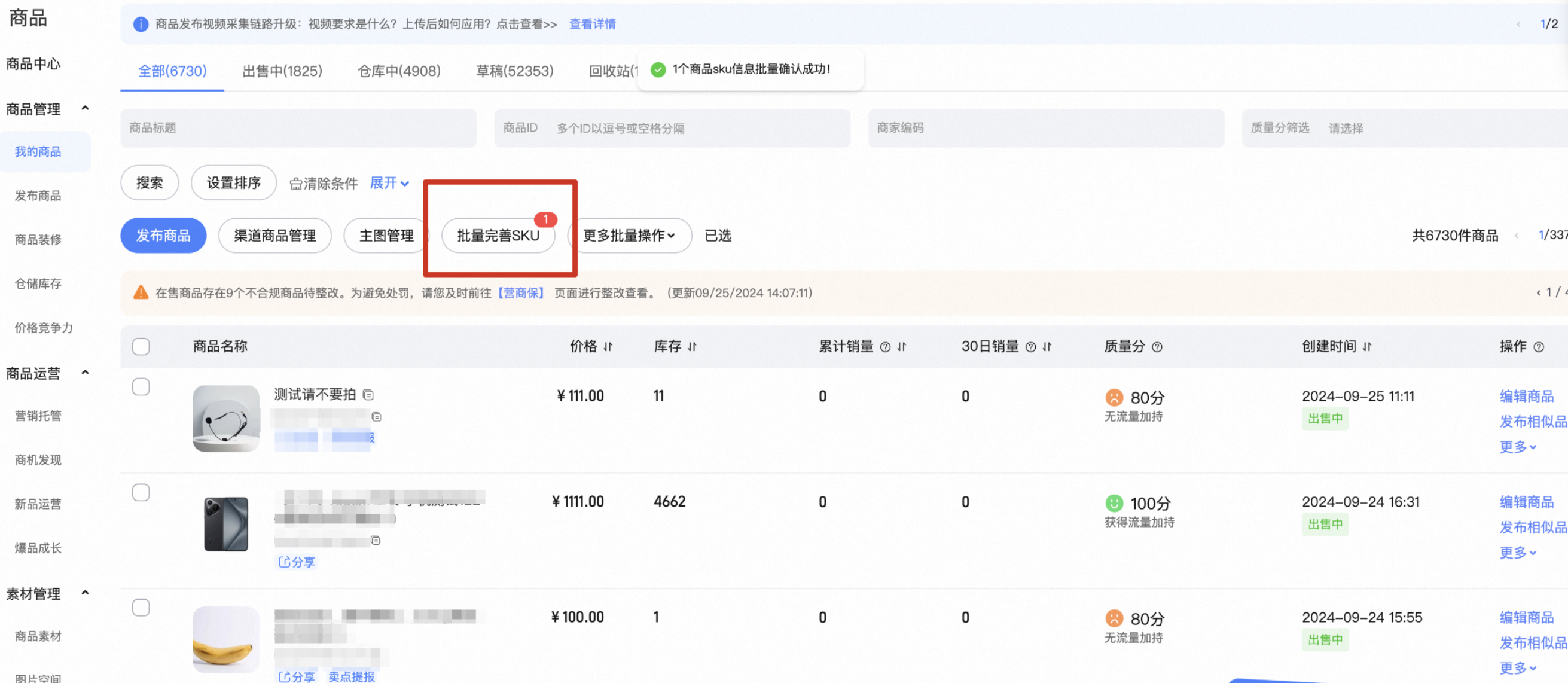Focus the 商家编码 input field
This screenshot has width=1568, height=683.
click(1046, 128)
